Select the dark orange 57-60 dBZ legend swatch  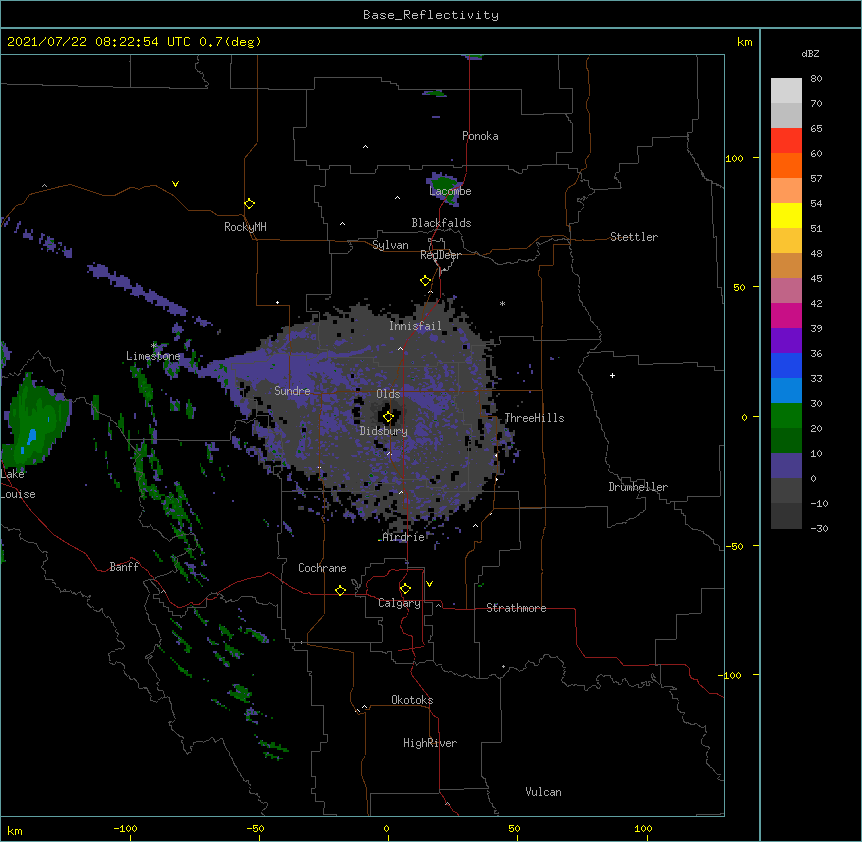pyautogui.click(x=786, y=165)
